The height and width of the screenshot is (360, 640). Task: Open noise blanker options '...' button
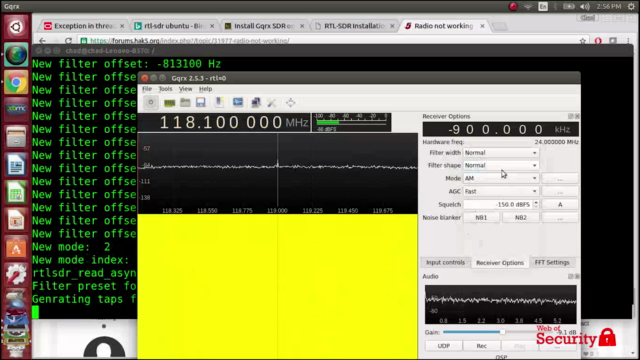pyautogui.click(x=560, y=218)
